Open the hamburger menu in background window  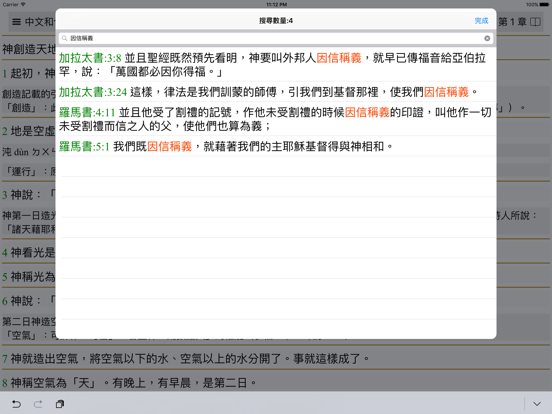coord(16,22)
